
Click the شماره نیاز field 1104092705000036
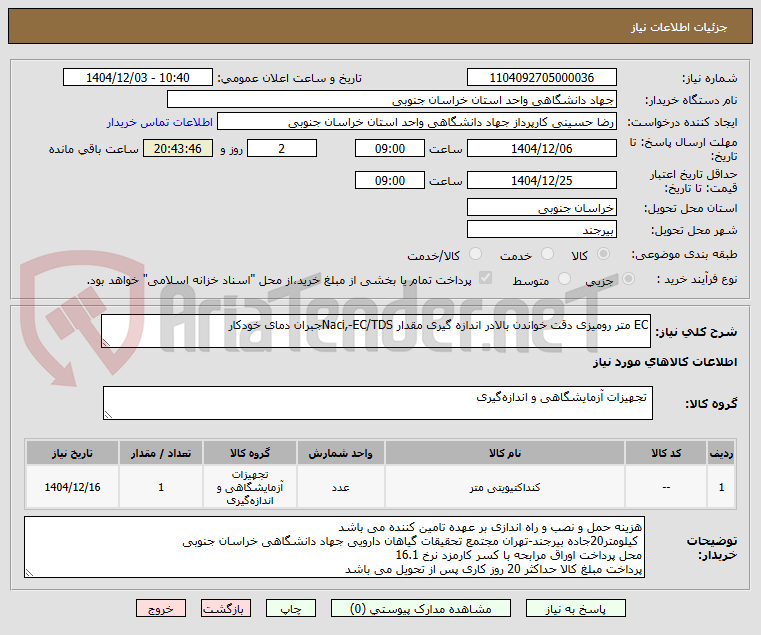[x=542, y=78]
